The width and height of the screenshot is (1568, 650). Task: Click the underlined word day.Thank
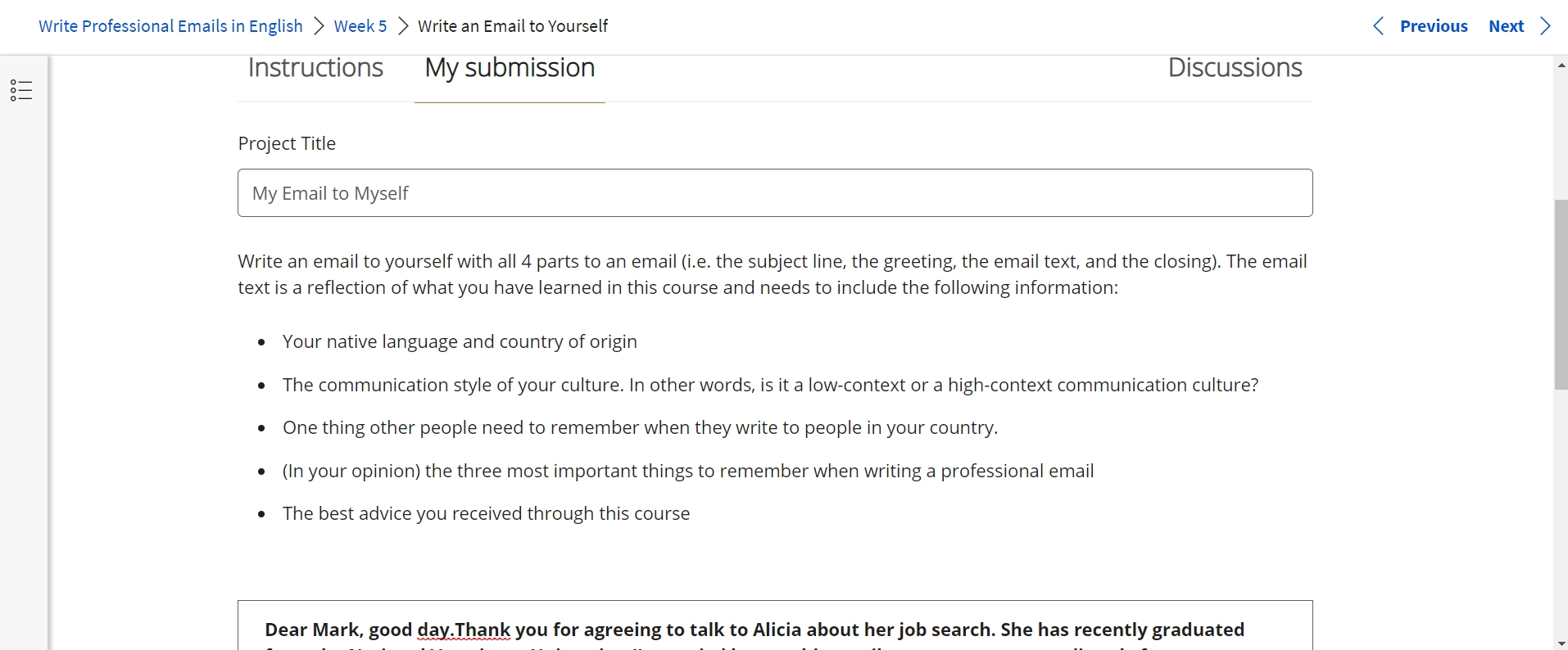pos(464,630)
